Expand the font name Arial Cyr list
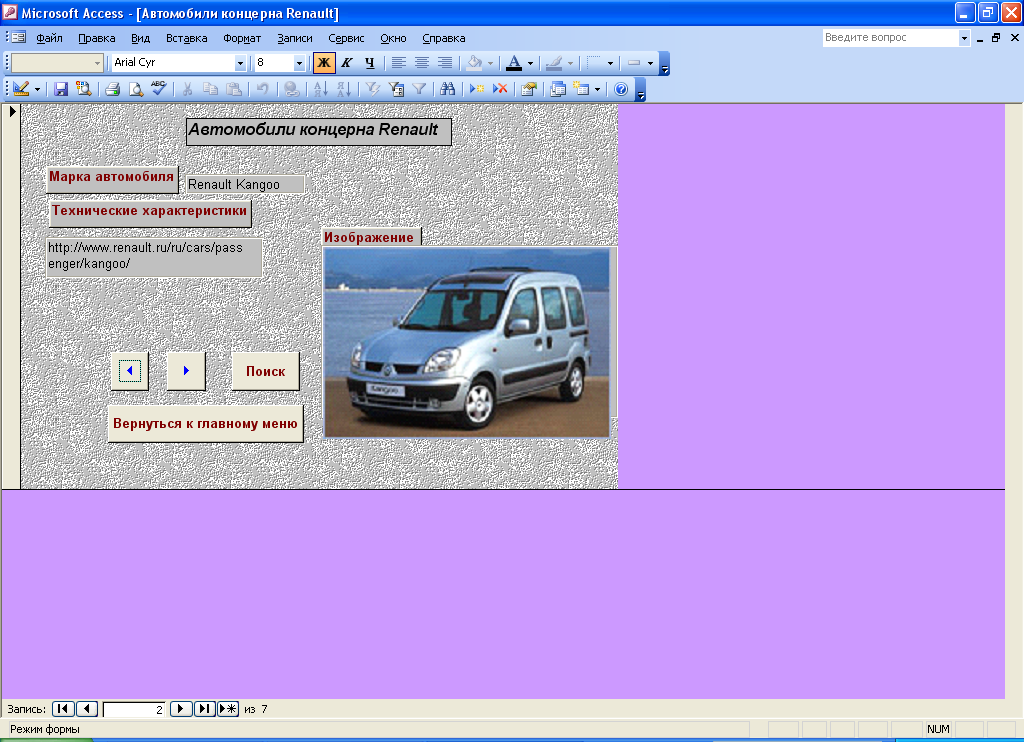 (x=240, y=63)
